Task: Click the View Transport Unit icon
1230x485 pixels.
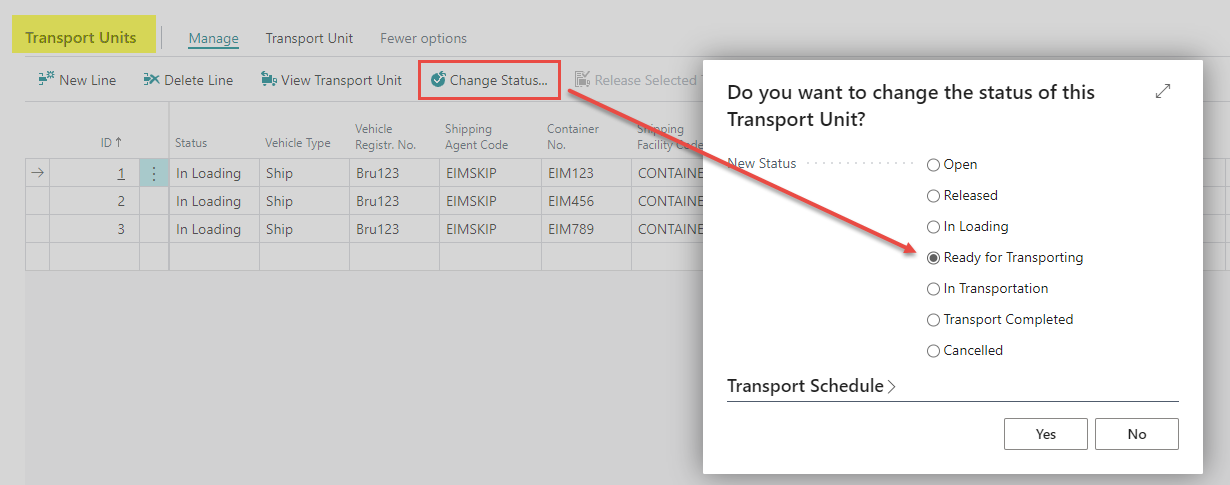Action: [x=268, y=80]
